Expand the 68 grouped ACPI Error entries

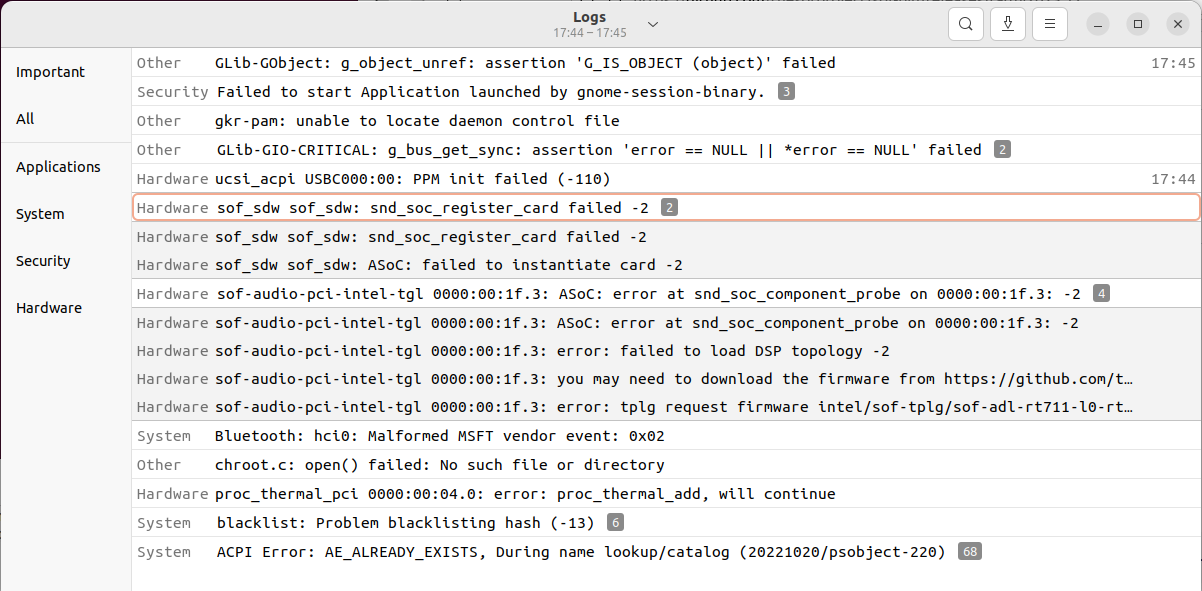tap(968, 551)
